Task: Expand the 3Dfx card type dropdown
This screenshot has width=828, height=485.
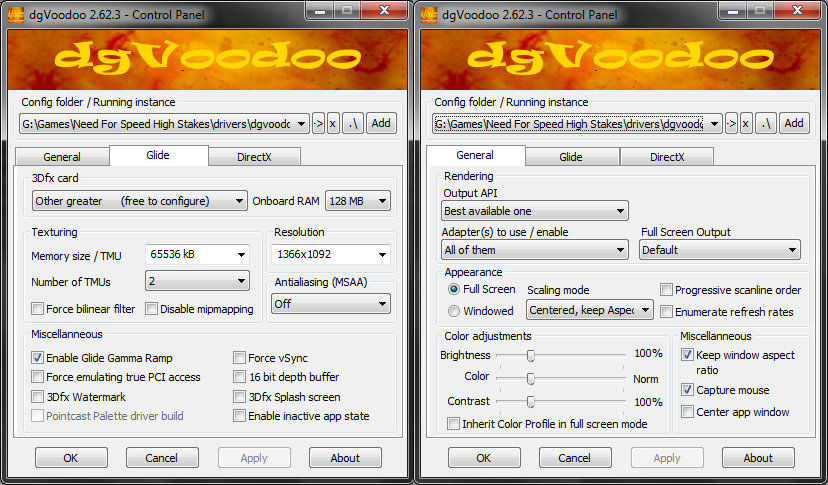Action: coord(139,201)
